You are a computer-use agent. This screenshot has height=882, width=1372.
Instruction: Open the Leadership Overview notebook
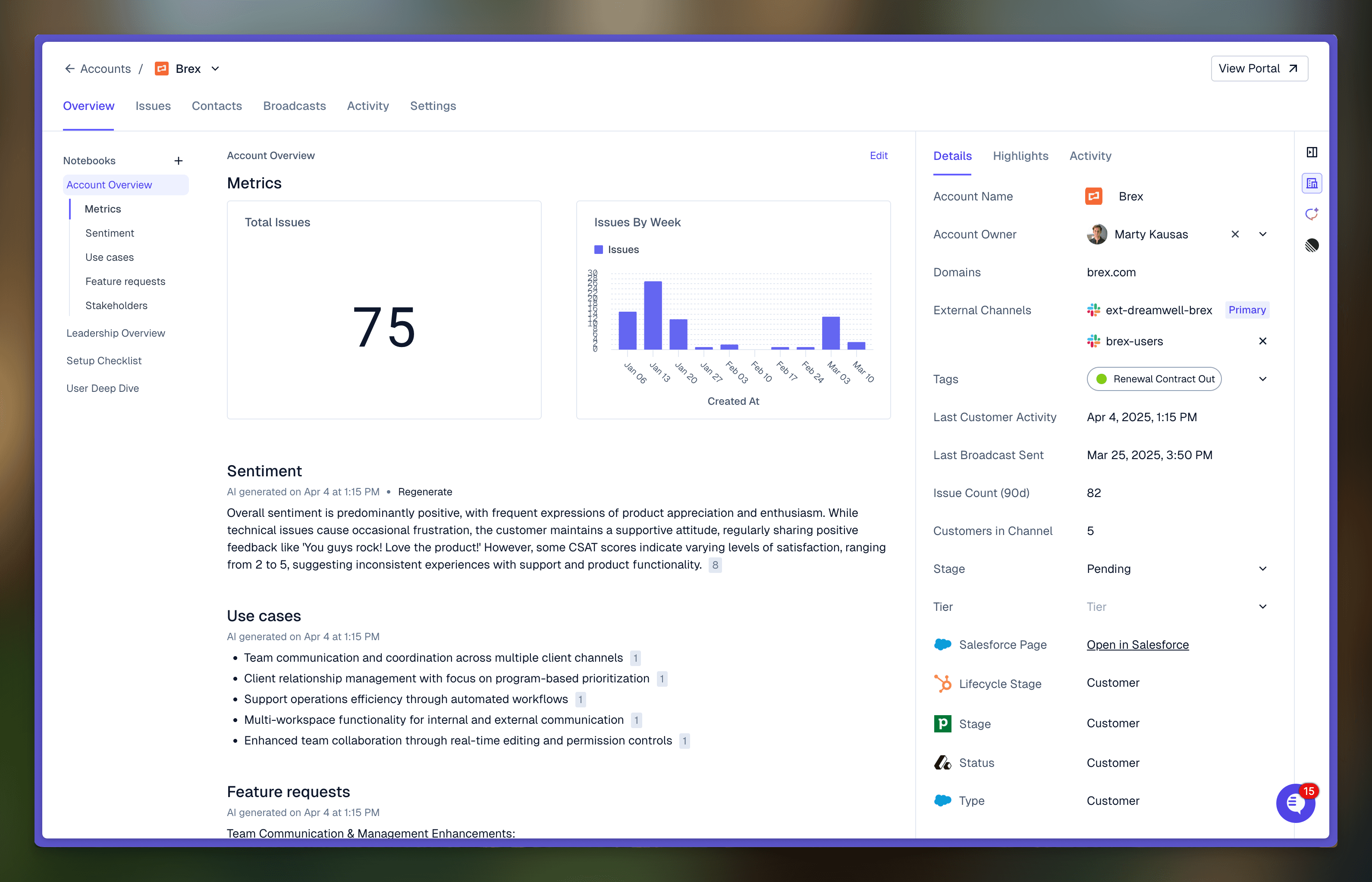pyautogui.click(x=116, y=333)
